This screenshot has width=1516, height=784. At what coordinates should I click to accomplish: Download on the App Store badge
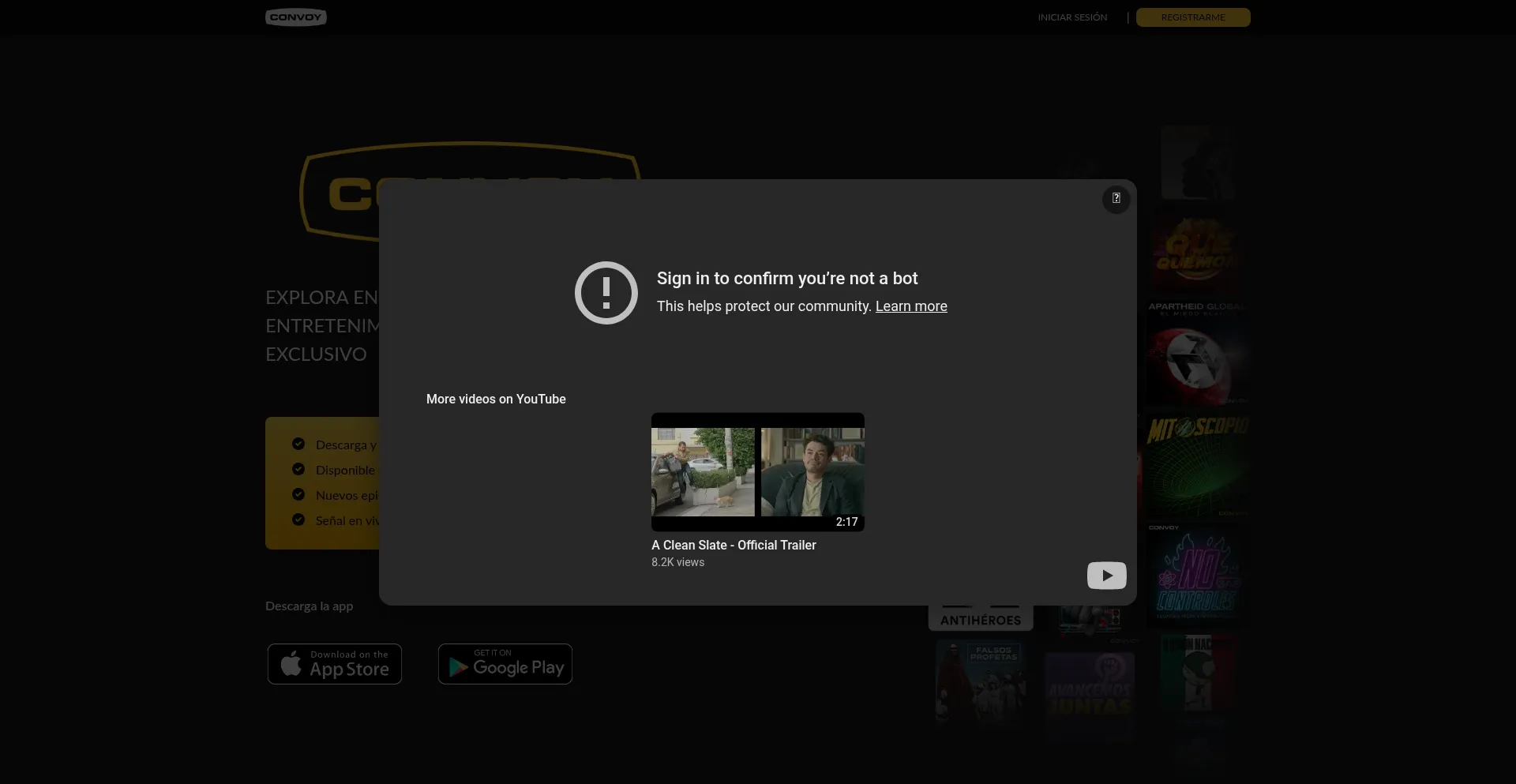pyautogui.click(x=335, y=664)
